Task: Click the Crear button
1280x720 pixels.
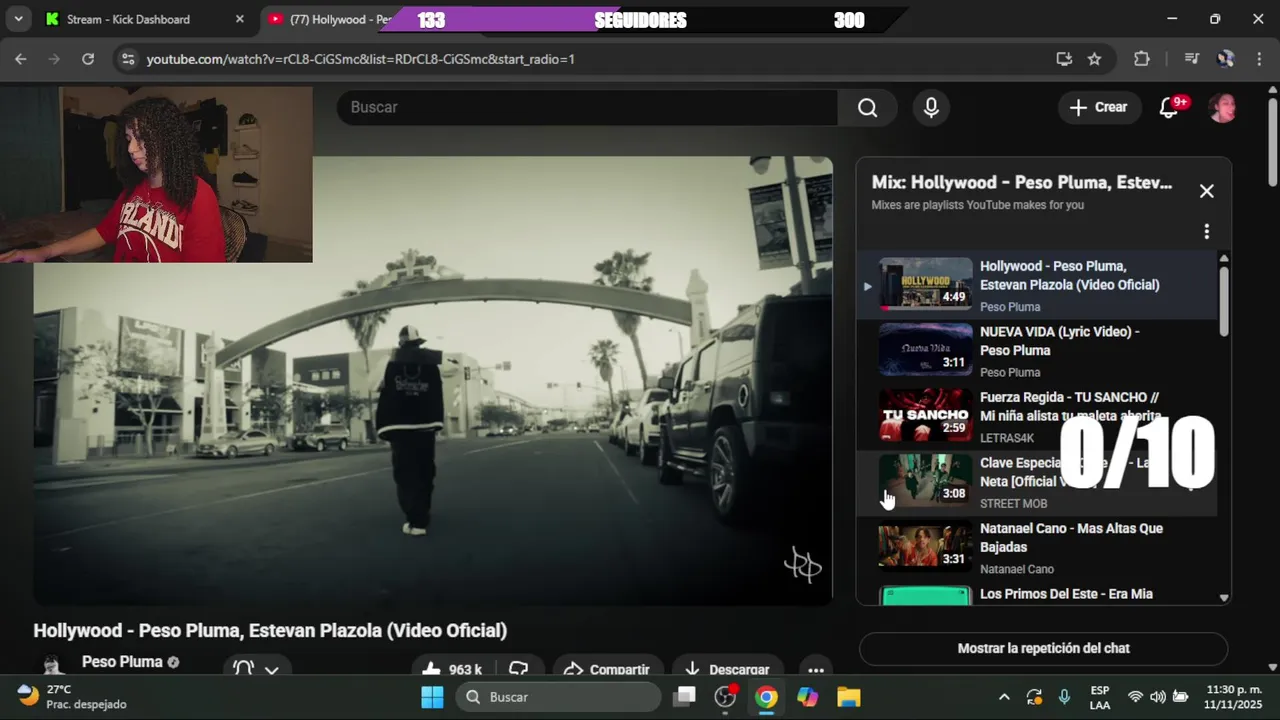Action: coord(1099,107)
